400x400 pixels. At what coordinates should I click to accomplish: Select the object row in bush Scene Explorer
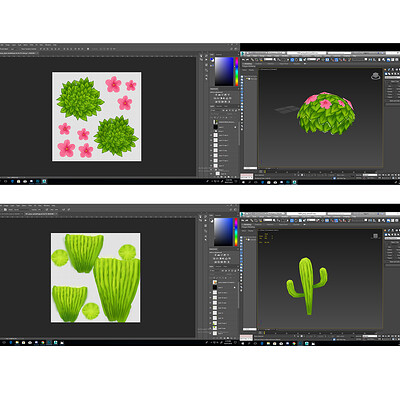[x=251, y=79]
